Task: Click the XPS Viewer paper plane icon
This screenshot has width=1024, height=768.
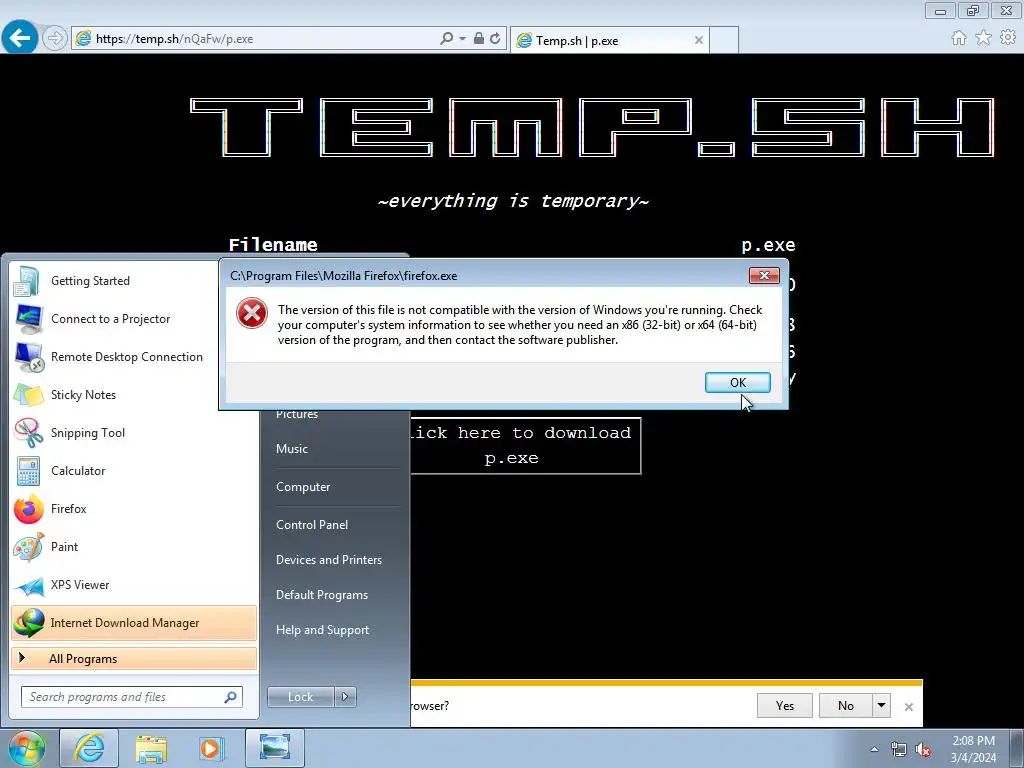Action: click(x=29, y=586)
